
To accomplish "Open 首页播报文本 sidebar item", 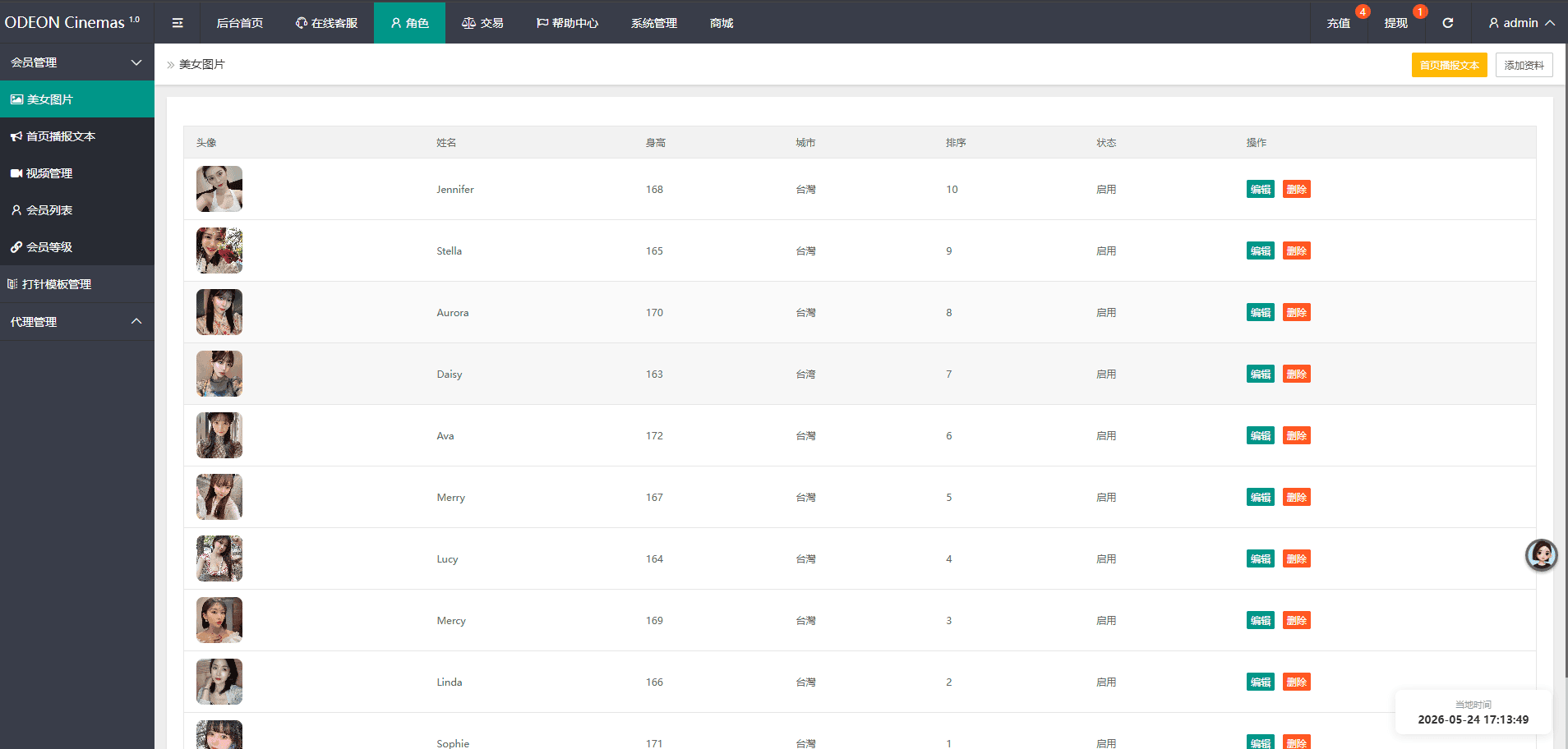I will pyautogui.click(x=77, y=136).
